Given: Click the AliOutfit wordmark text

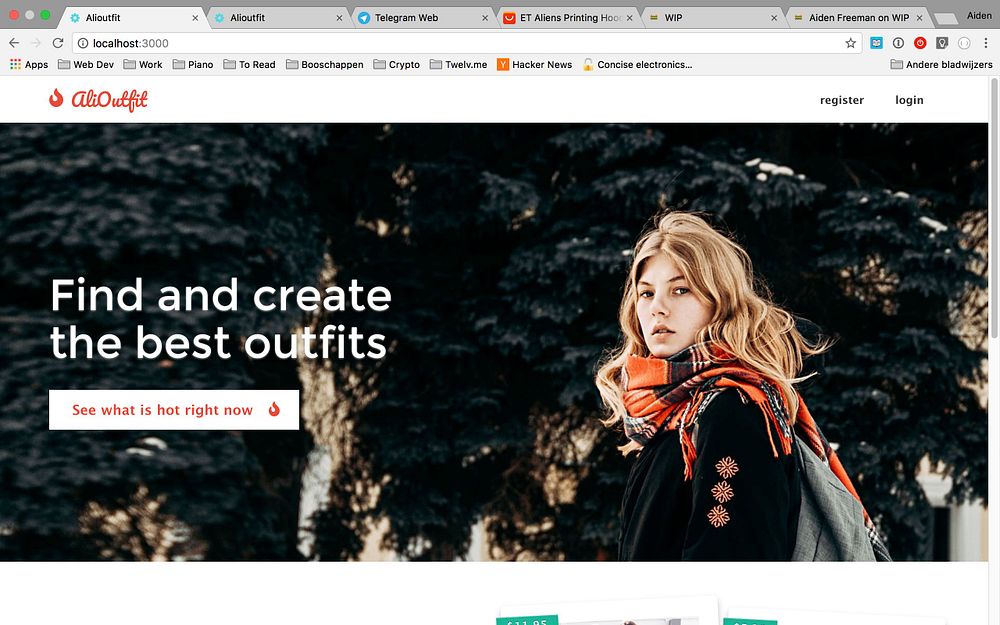Looking at the screenshot, I should 110,100.
